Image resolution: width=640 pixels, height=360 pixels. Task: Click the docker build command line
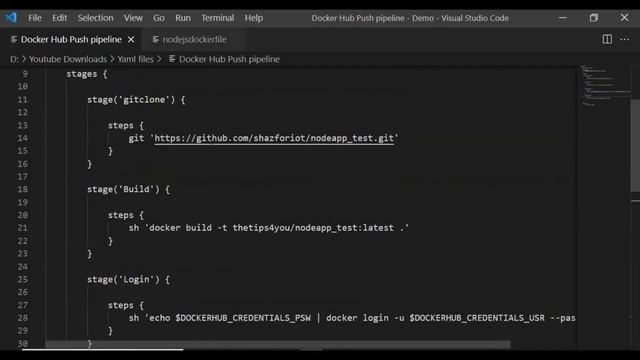269,228
